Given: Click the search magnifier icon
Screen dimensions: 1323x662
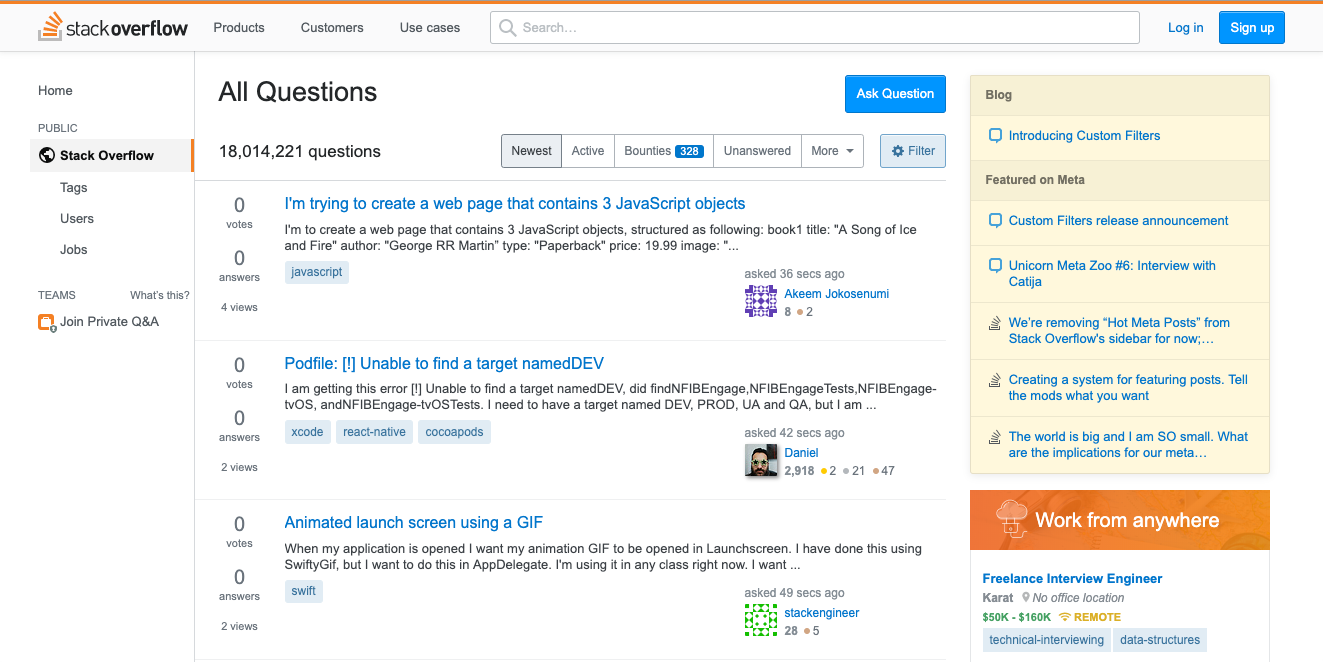Looking at the screenshot, I should click(x=506, y=27).
